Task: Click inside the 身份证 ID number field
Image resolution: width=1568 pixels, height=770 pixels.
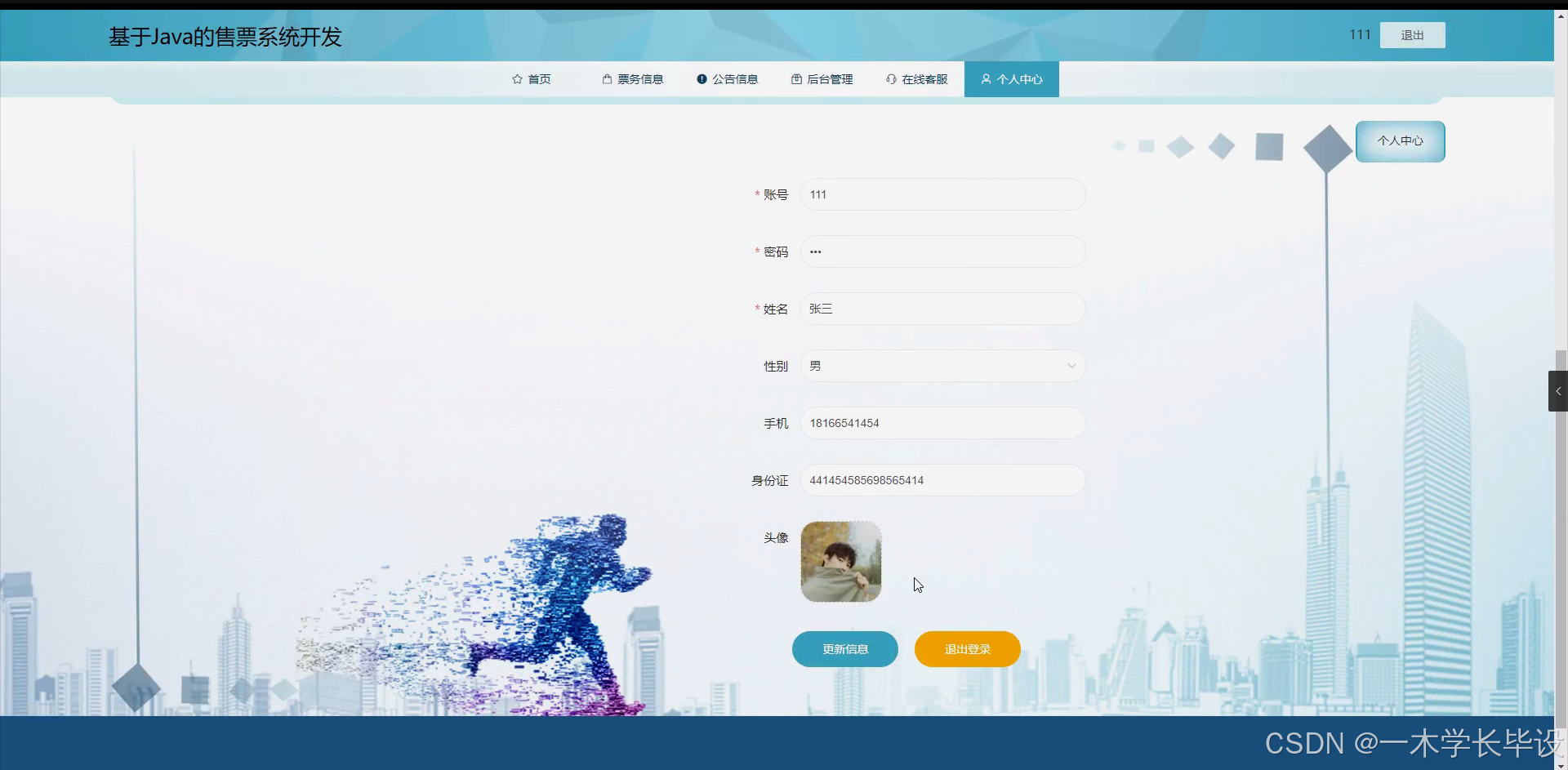Action: [942, 480]
